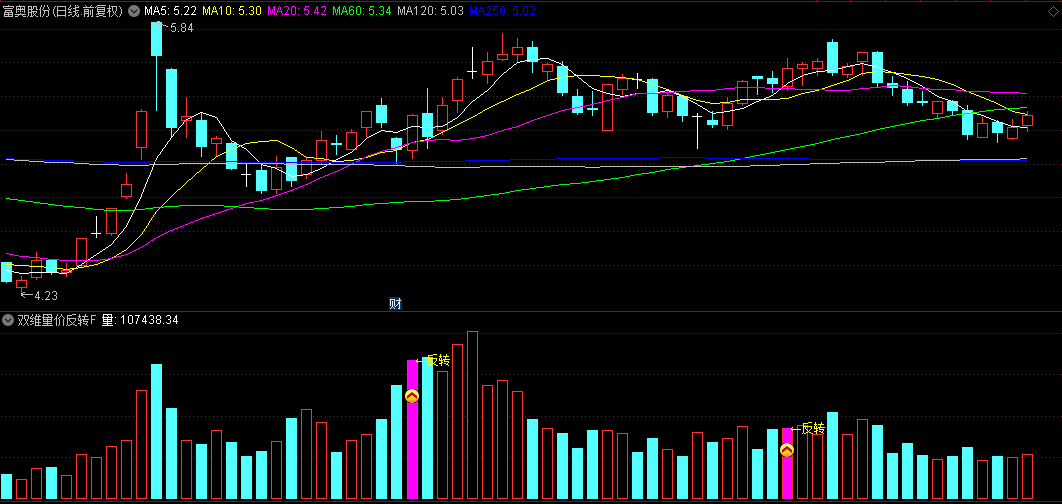Expand the 双维量价反转F indicator dropdown arrow
Image resolution: width=1062 pixels, height=504 pixels.
click(7, 320)
